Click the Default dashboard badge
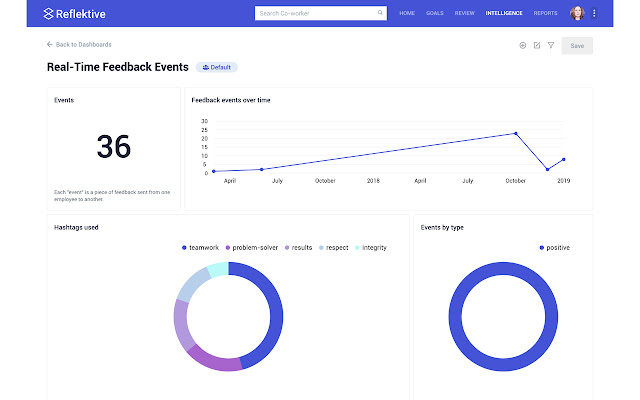 [x=216, y=67]
